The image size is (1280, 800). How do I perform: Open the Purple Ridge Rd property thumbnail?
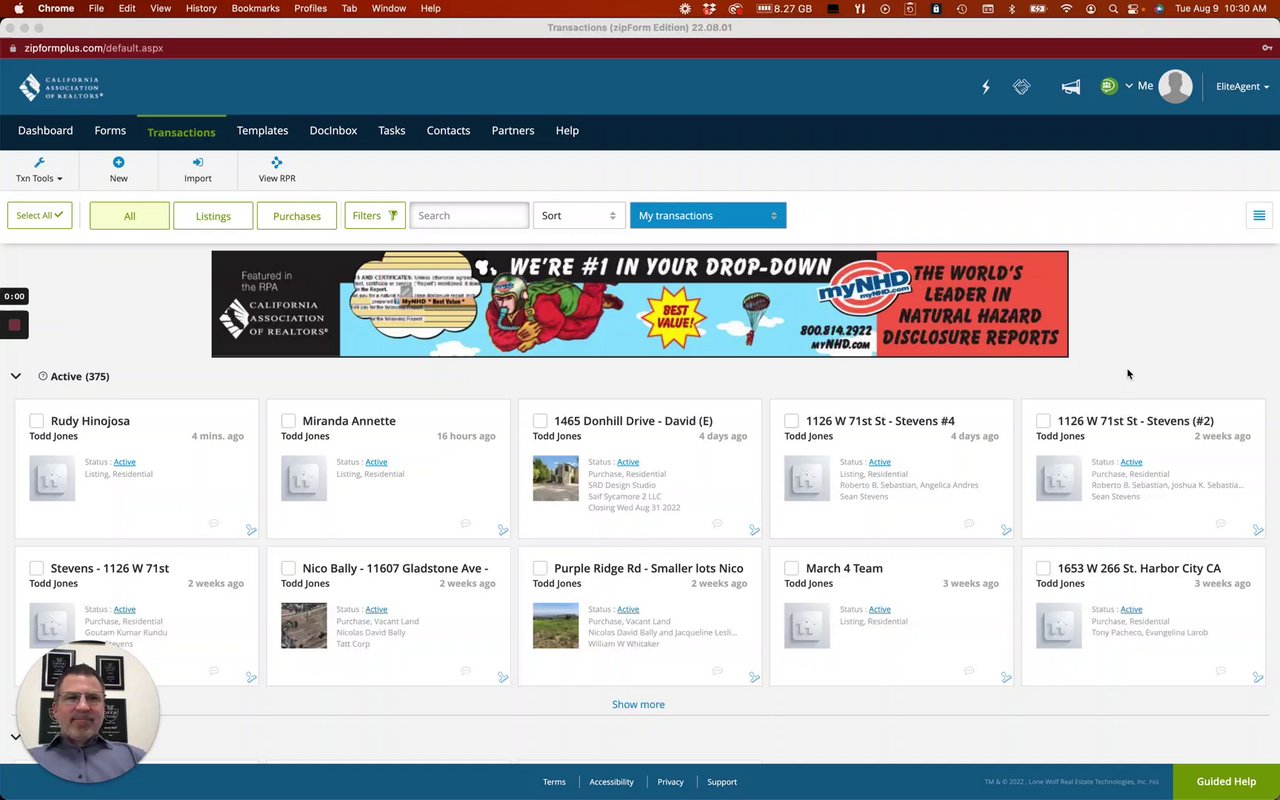556,625
